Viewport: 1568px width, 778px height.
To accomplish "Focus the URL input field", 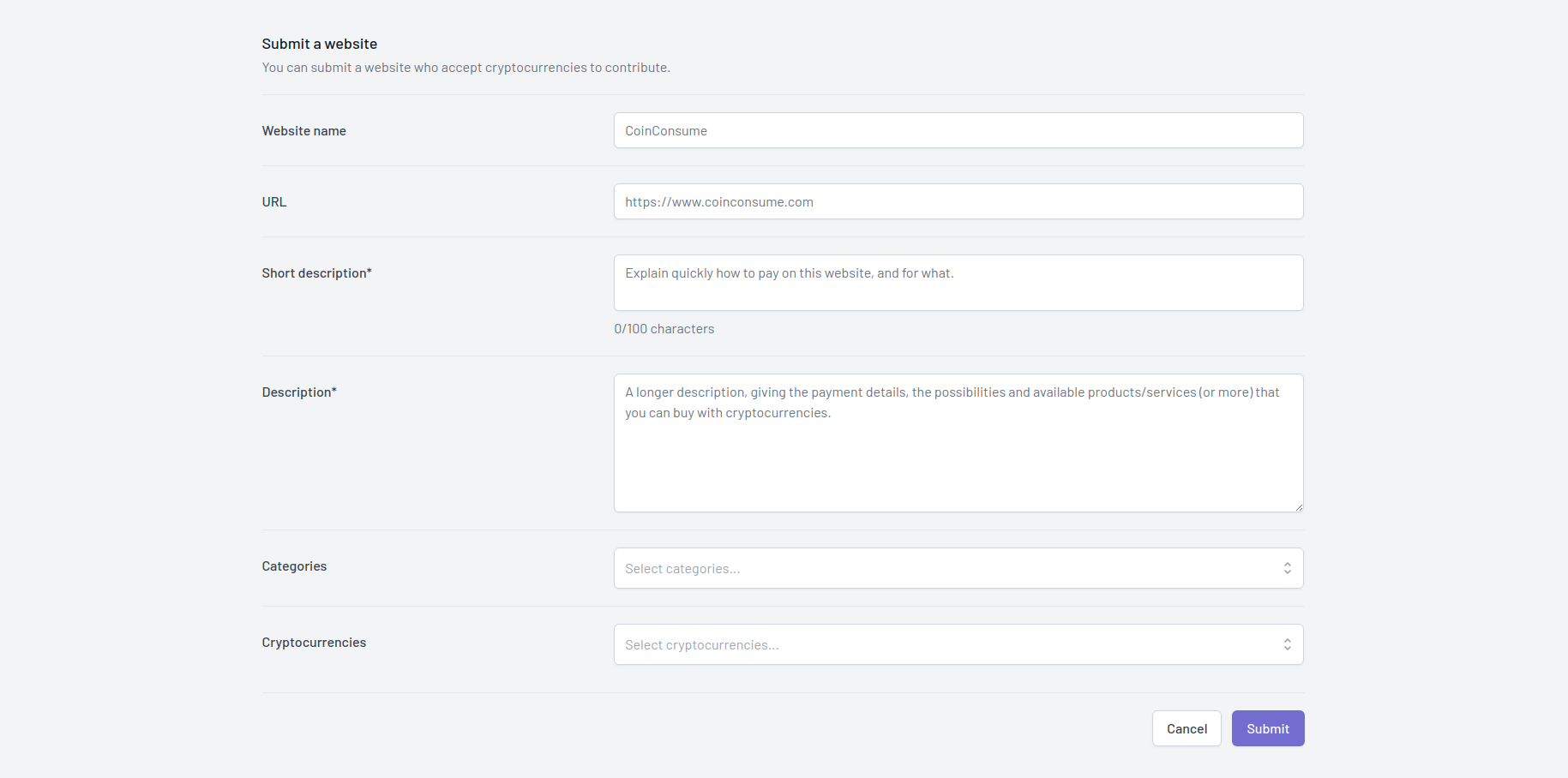I will 958,201.
